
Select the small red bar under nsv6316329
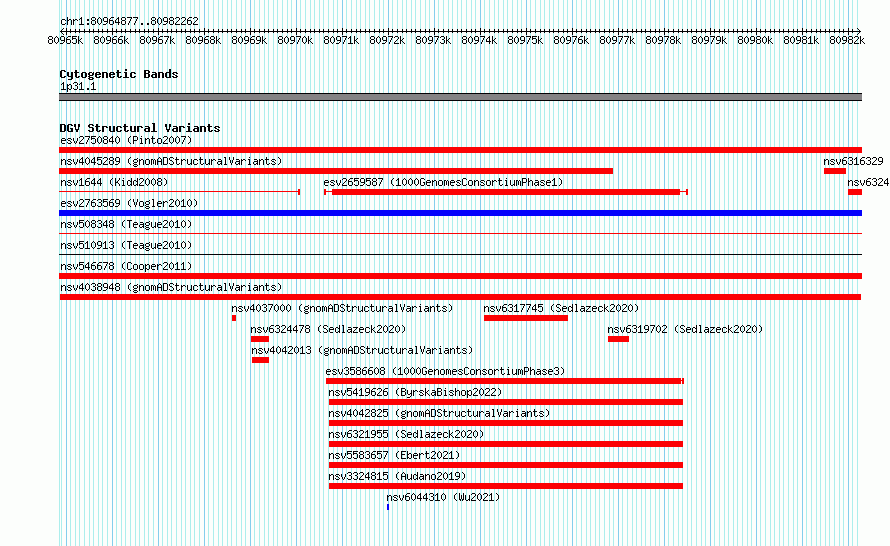pyautogui.click(x=835, y=171)
